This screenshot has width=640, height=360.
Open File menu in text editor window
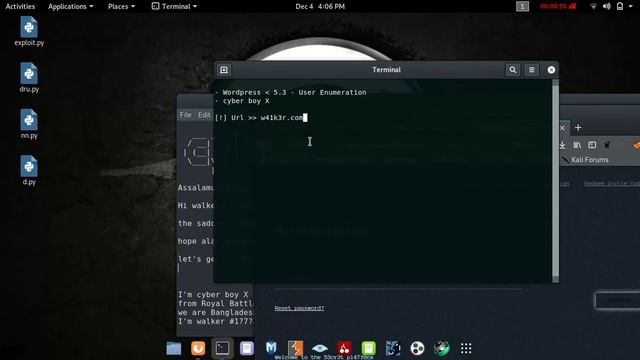(x=185, y=115)
